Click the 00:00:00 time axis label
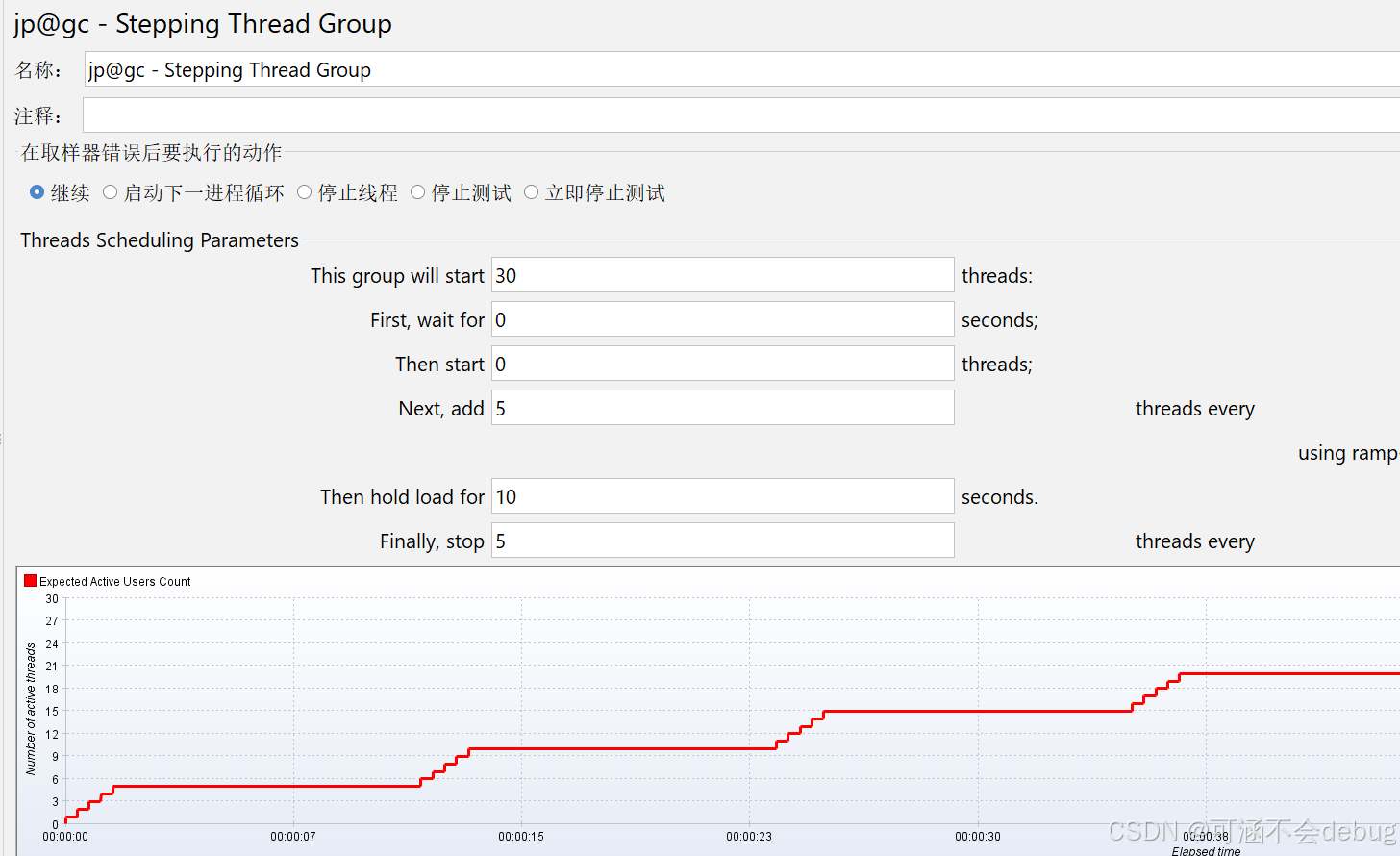 coord(65,837)
